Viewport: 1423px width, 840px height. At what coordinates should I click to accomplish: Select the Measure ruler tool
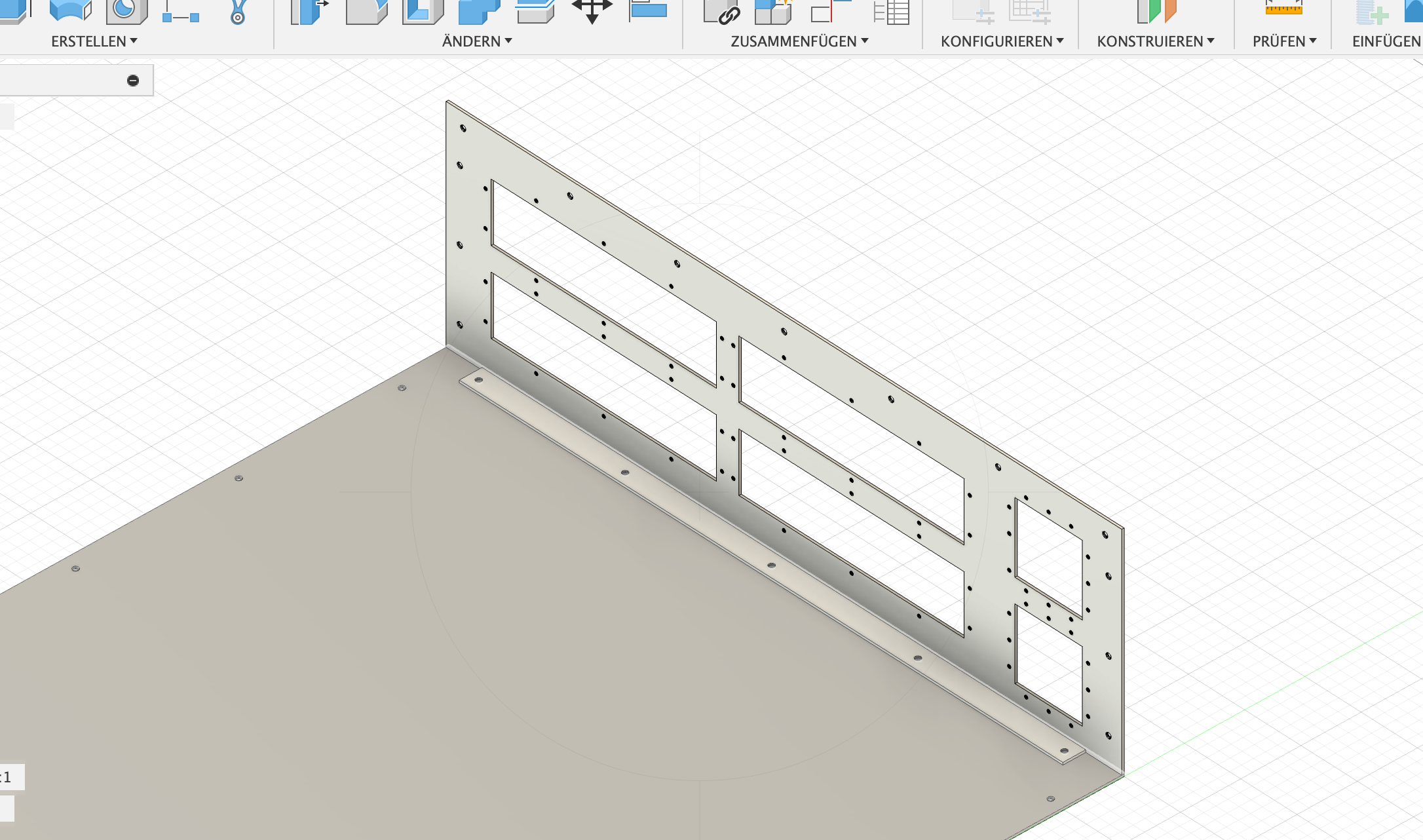(1283, 9)
